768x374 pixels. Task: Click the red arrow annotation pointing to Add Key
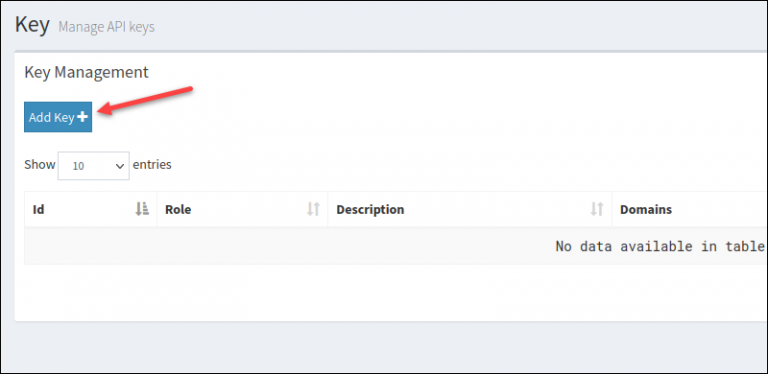pos(146,101)
